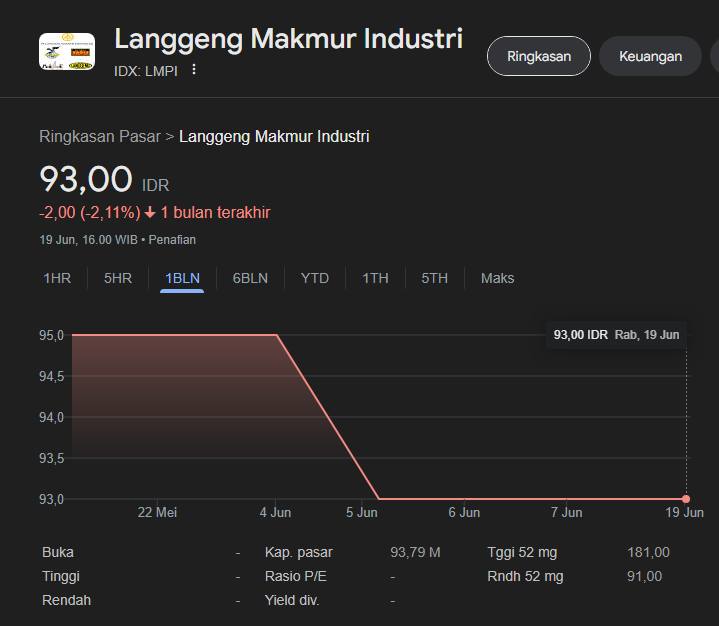Screen dimensions: 719x626
Task: Click the partially visible button right of Keuangan
Action: (x=713, y=56)
